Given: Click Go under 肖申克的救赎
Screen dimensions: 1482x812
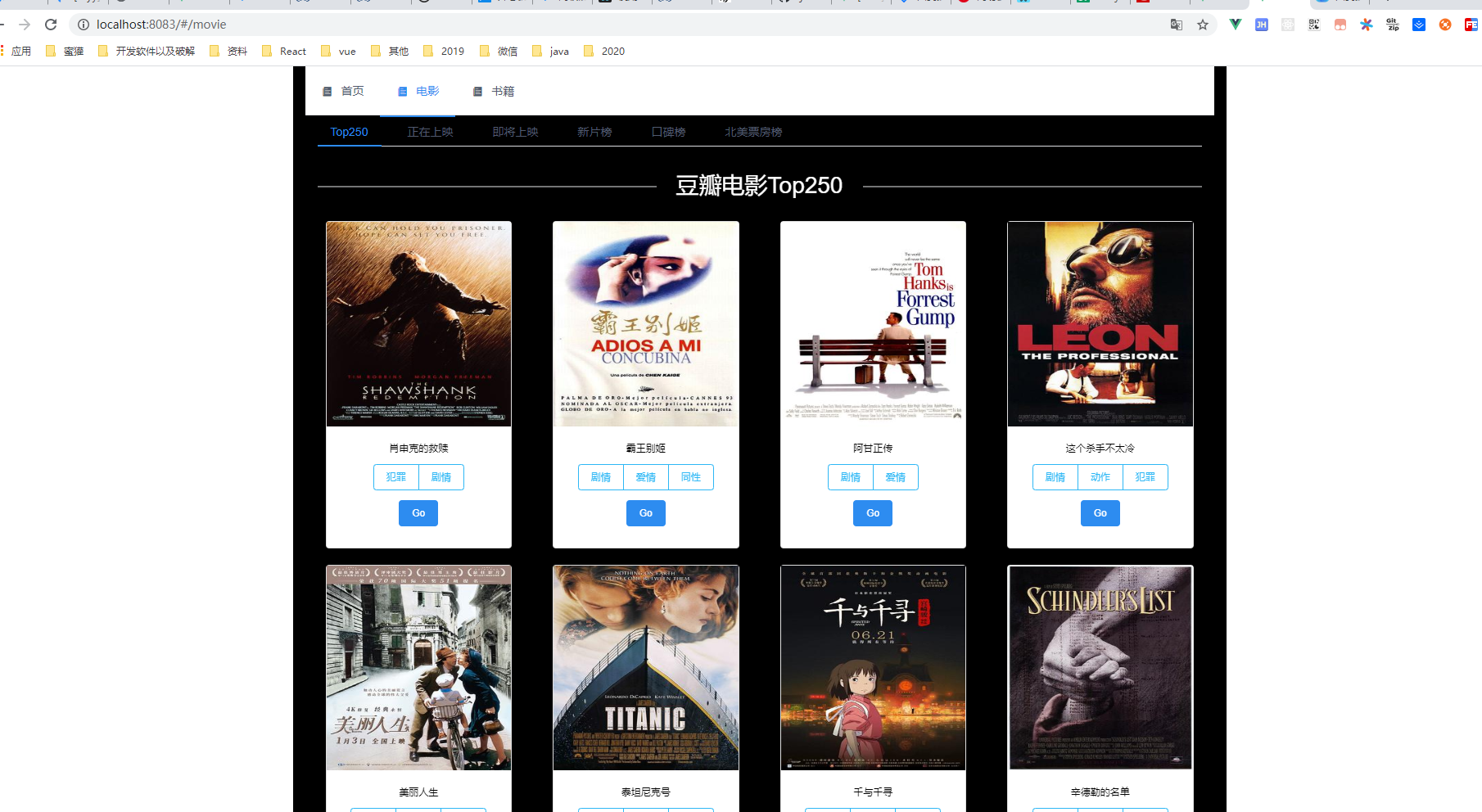Looking at the screenshot, I should coord(418,513).
